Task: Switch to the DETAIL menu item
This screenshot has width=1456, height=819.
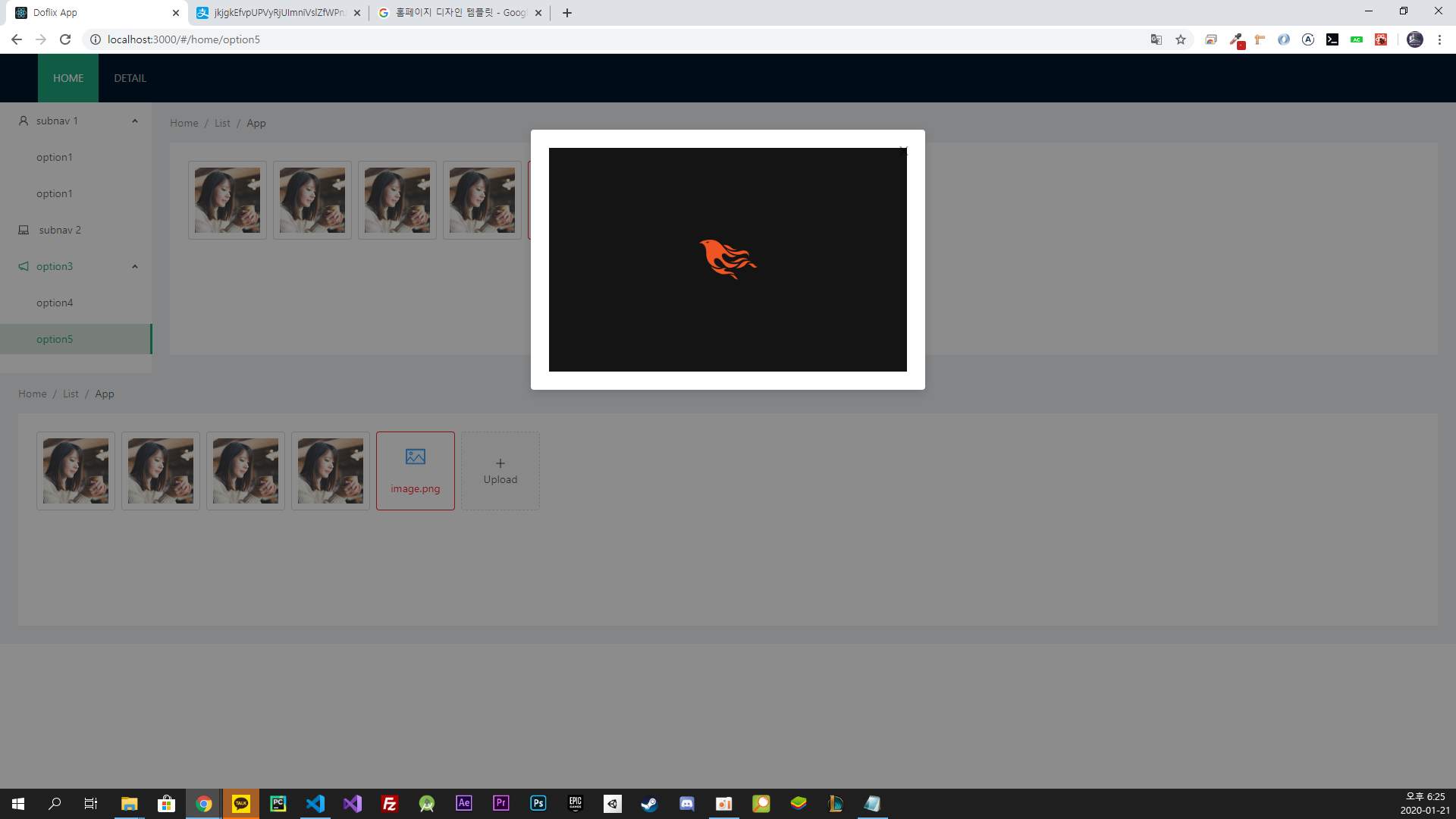Action: click(x=130, y=78)
